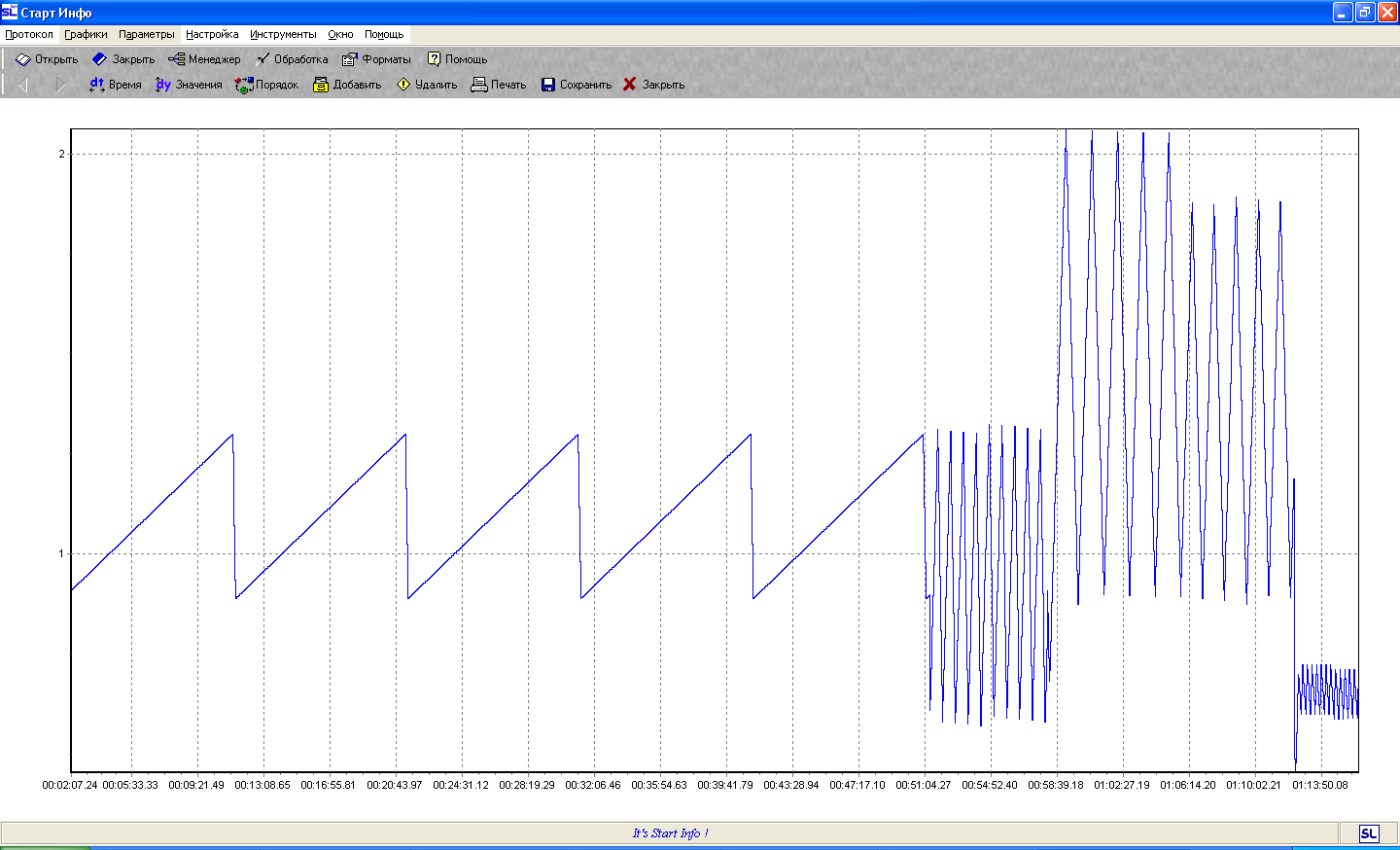Go forward with the right arrow icon
1400x850 pixels.
(x=60, y=85)
